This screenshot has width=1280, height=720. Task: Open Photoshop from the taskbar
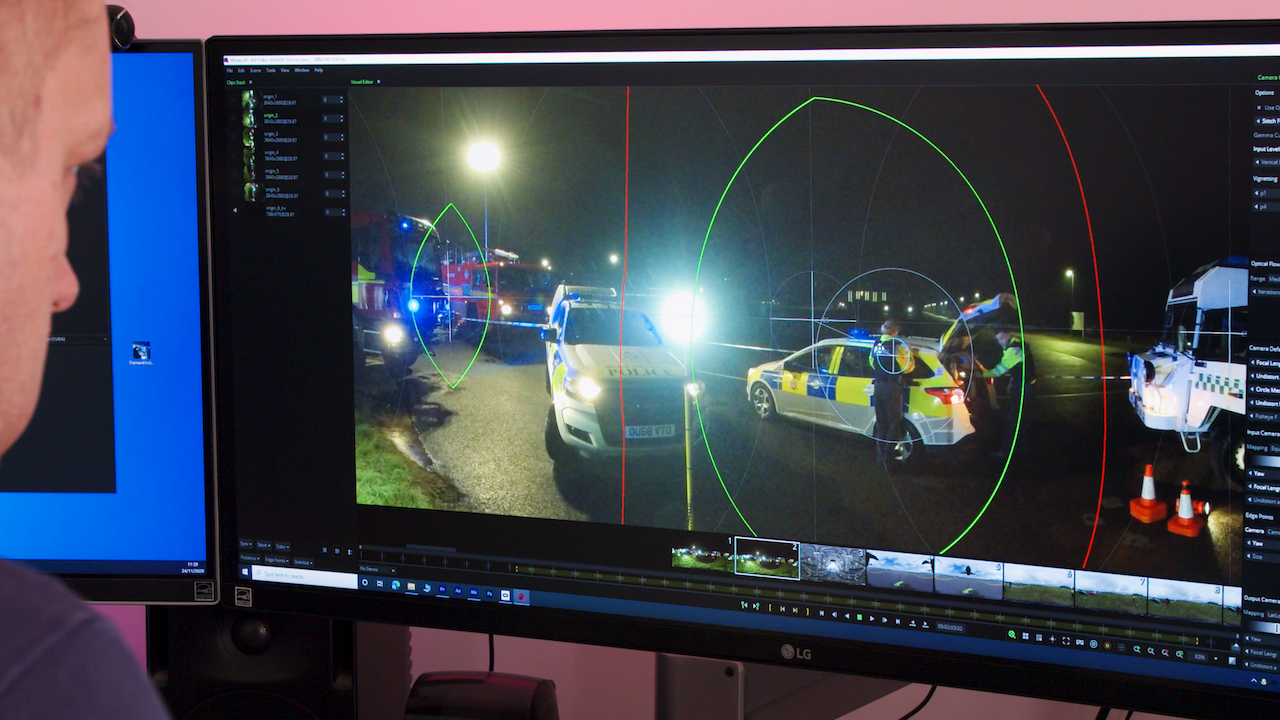pos(489,594)
